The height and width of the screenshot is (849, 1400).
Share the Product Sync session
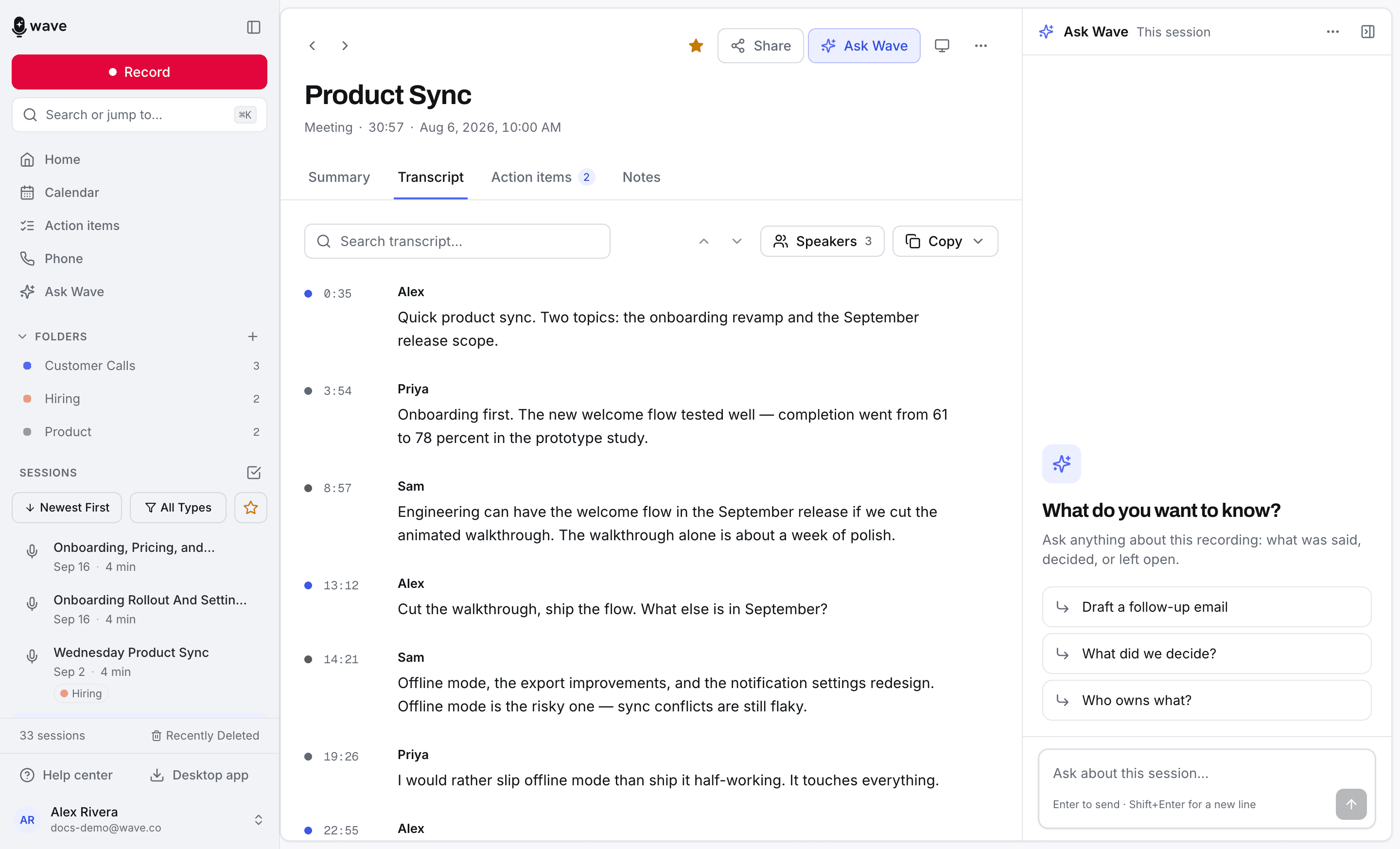pyautogui.click(x=760, y=45)
